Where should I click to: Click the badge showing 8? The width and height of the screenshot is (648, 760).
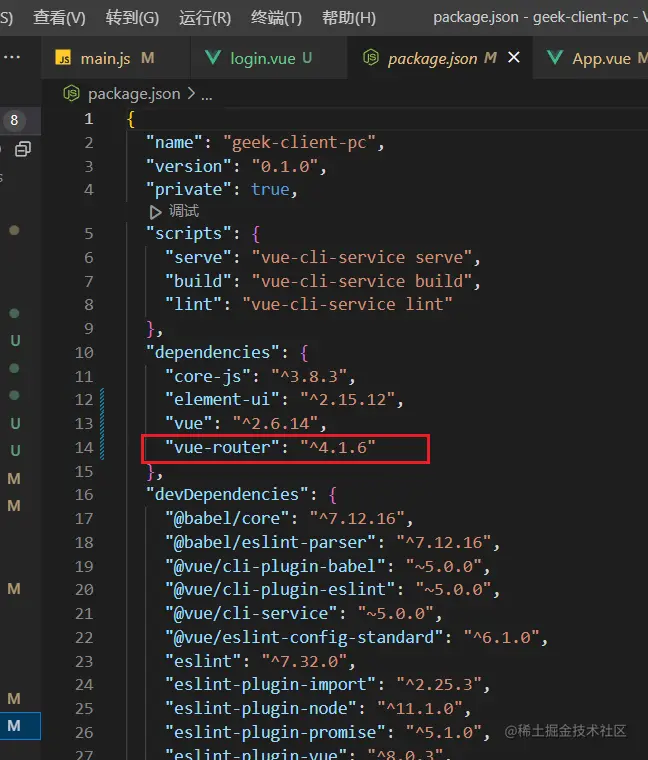pos(14,120)
